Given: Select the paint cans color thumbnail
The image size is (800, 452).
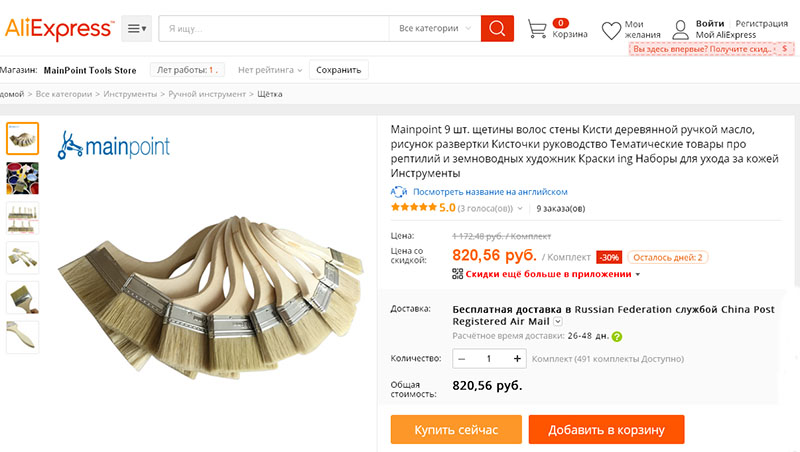Looking at the screenshot, I should click(23, 178).
